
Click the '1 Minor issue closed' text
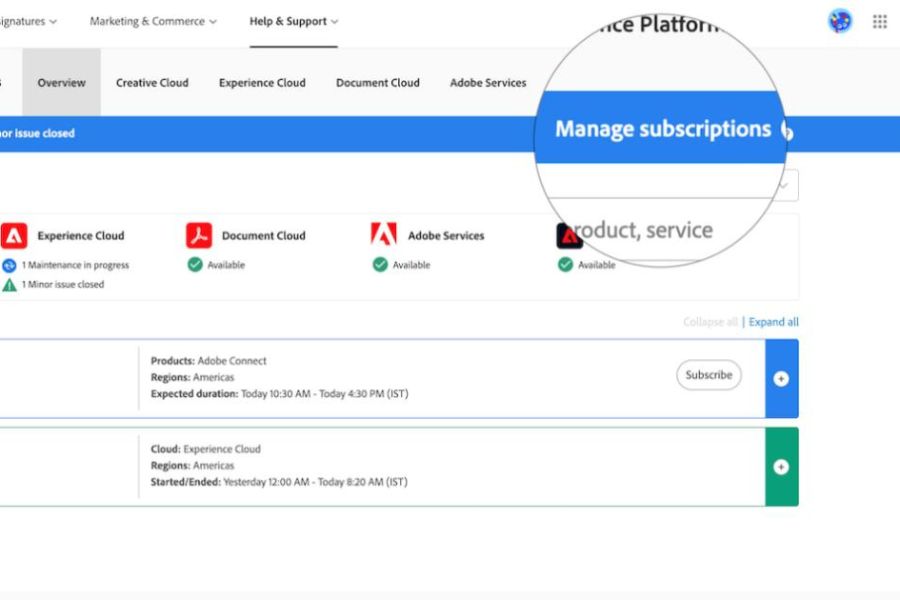pos(63,285)
